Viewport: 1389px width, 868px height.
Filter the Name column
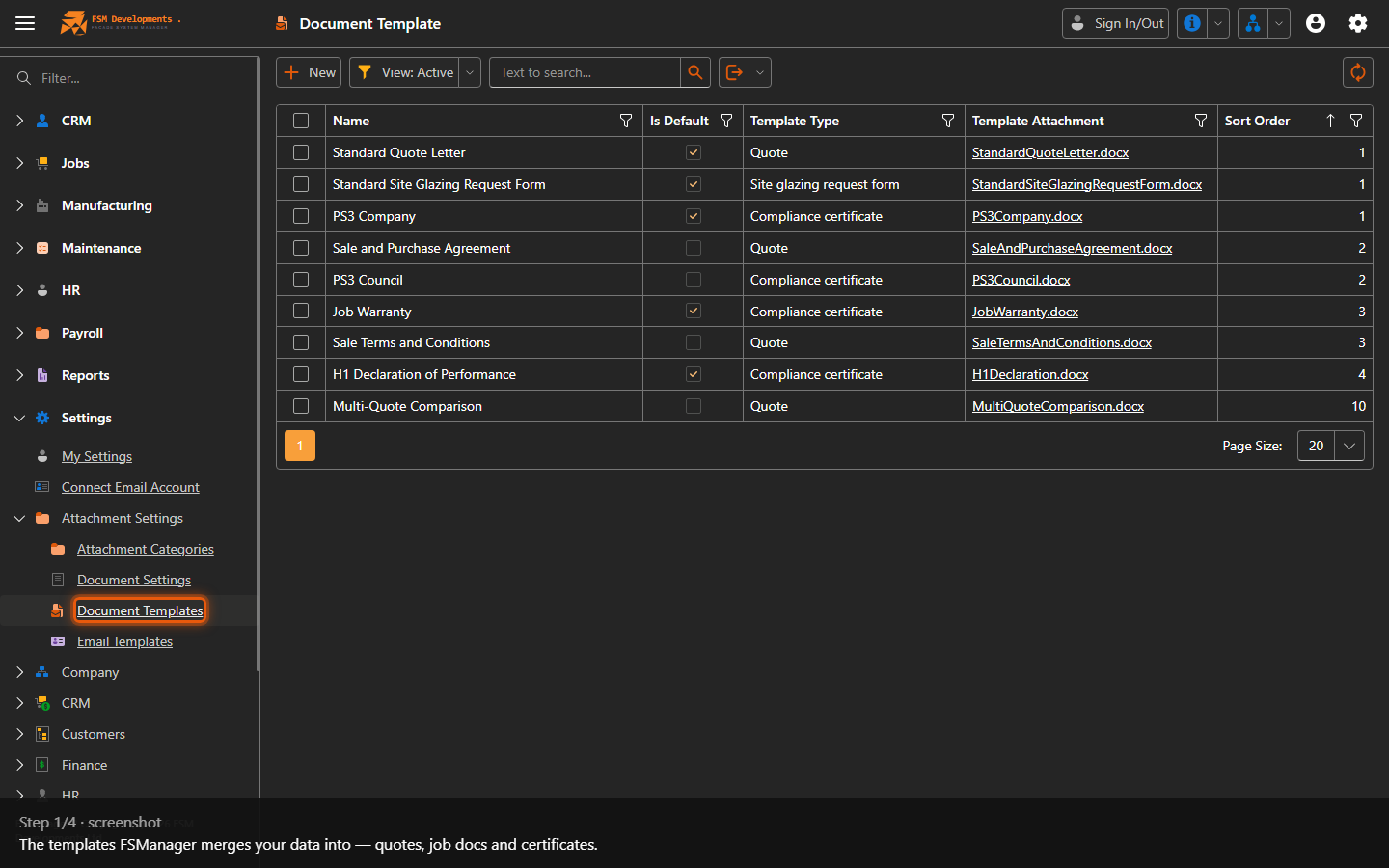(x=626, y=121)
